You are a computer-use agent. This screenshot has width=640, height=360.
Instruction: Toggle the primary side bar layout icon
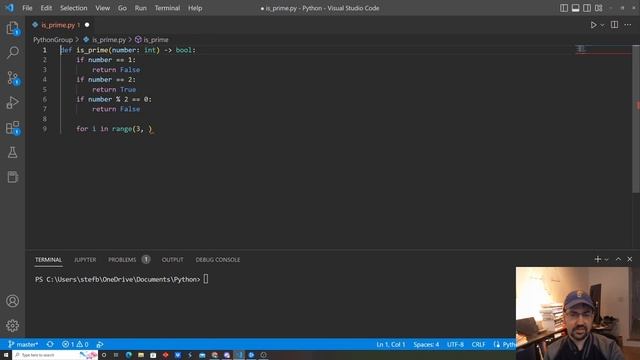[x=564, y=8]
